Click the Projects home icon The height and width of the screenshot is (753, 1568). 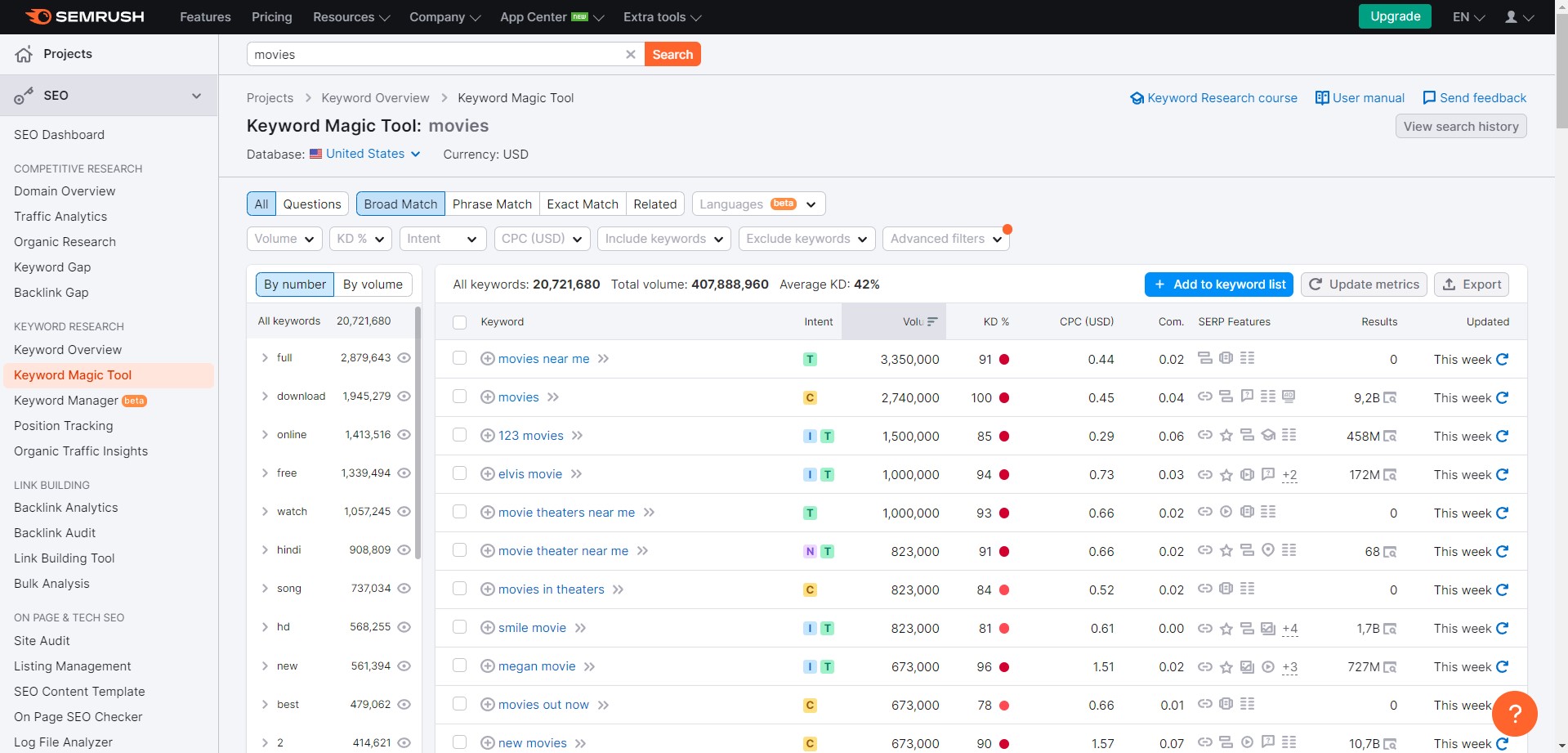24,54
